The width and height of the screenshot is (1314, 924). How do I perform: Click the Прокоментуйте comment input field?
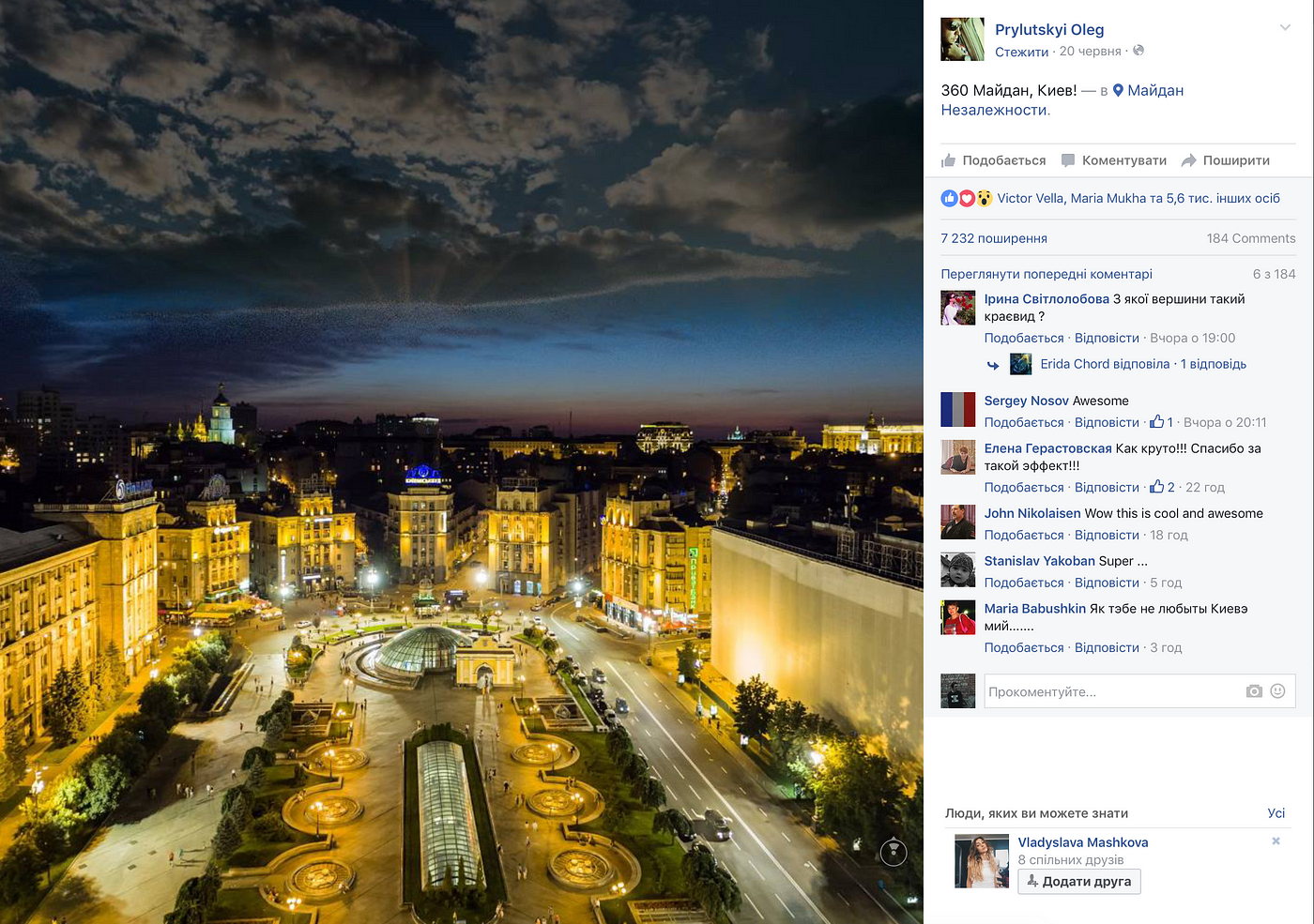(1139, 691)
